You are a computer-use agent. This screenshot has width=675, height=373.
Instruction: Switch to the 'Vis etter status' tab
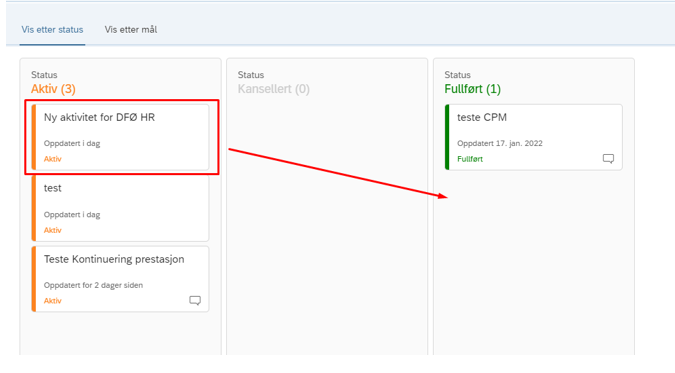(53, 30)
